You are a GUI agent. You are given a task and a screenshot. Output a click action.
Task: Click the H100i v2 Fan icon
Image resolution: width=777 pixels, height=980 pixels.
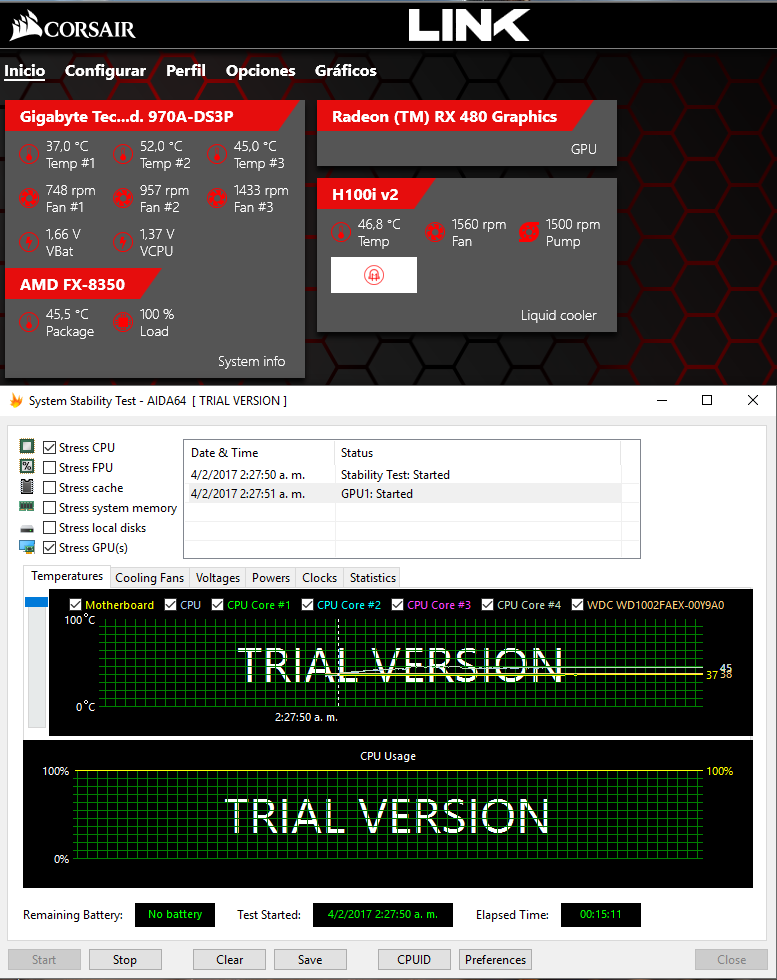[435, 232]
